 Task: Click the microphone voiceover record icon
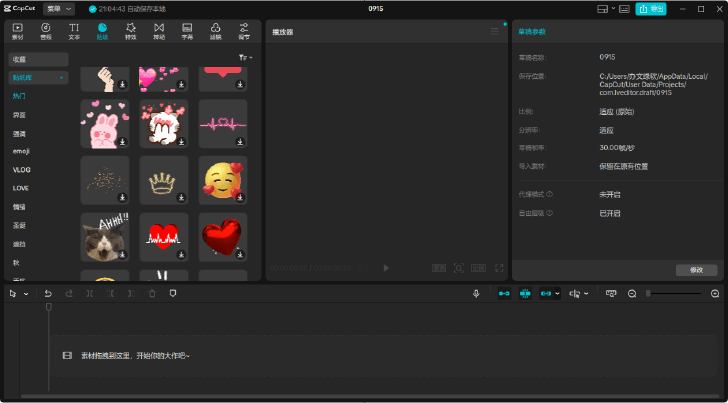click(476, 293)
